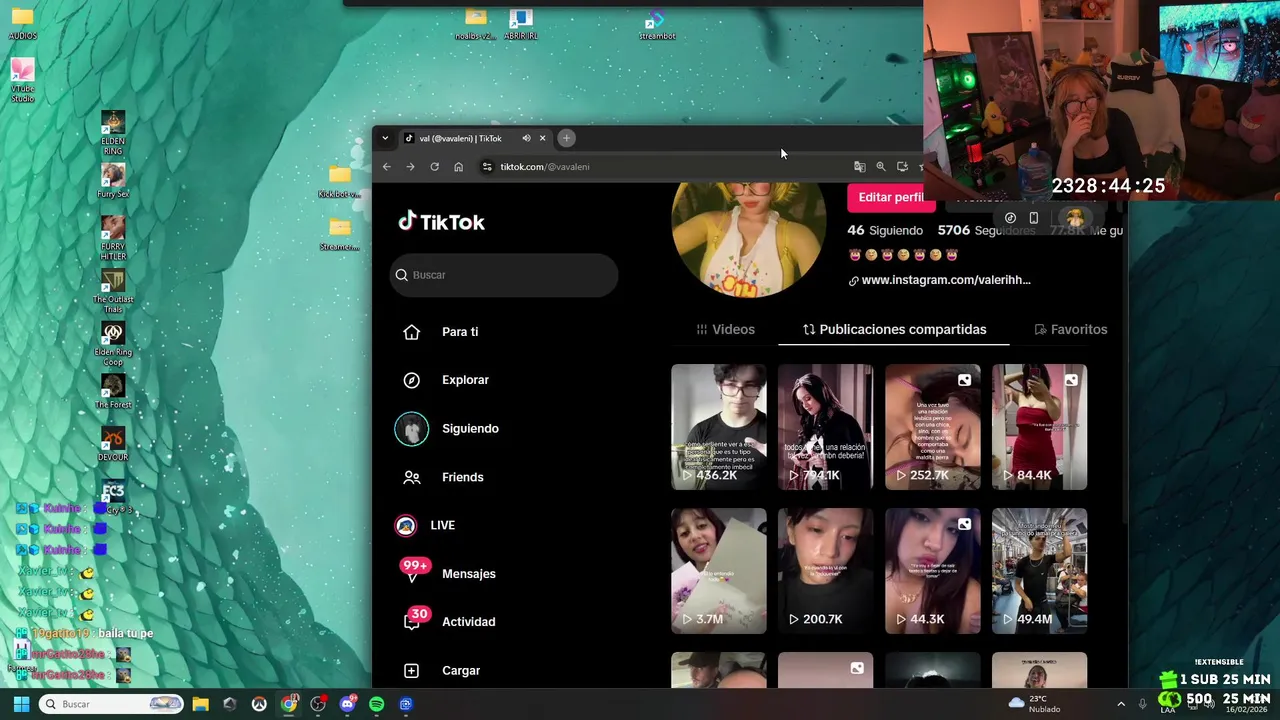
Task: Click the Actividad icon with 30 badge
Action: point(415,619)
